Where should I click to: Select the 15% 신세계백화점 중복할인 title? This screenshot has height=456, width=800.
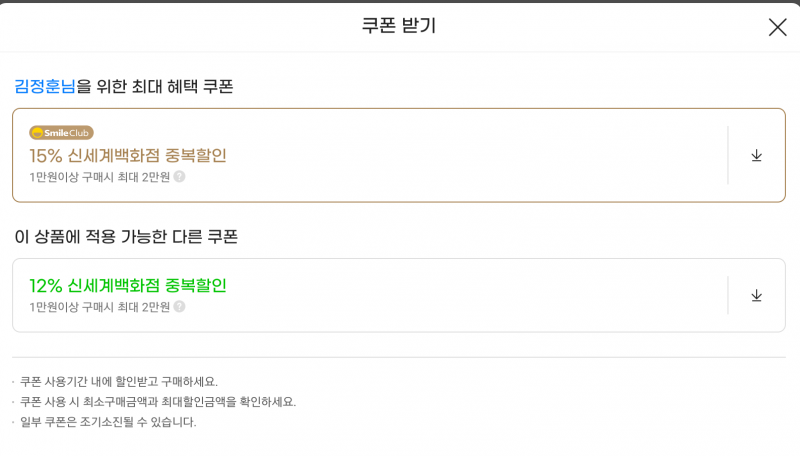(x=128, y=156)
